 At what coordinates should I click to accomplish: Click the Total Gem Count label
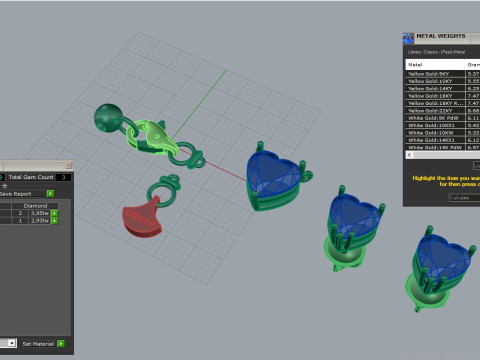31,177
